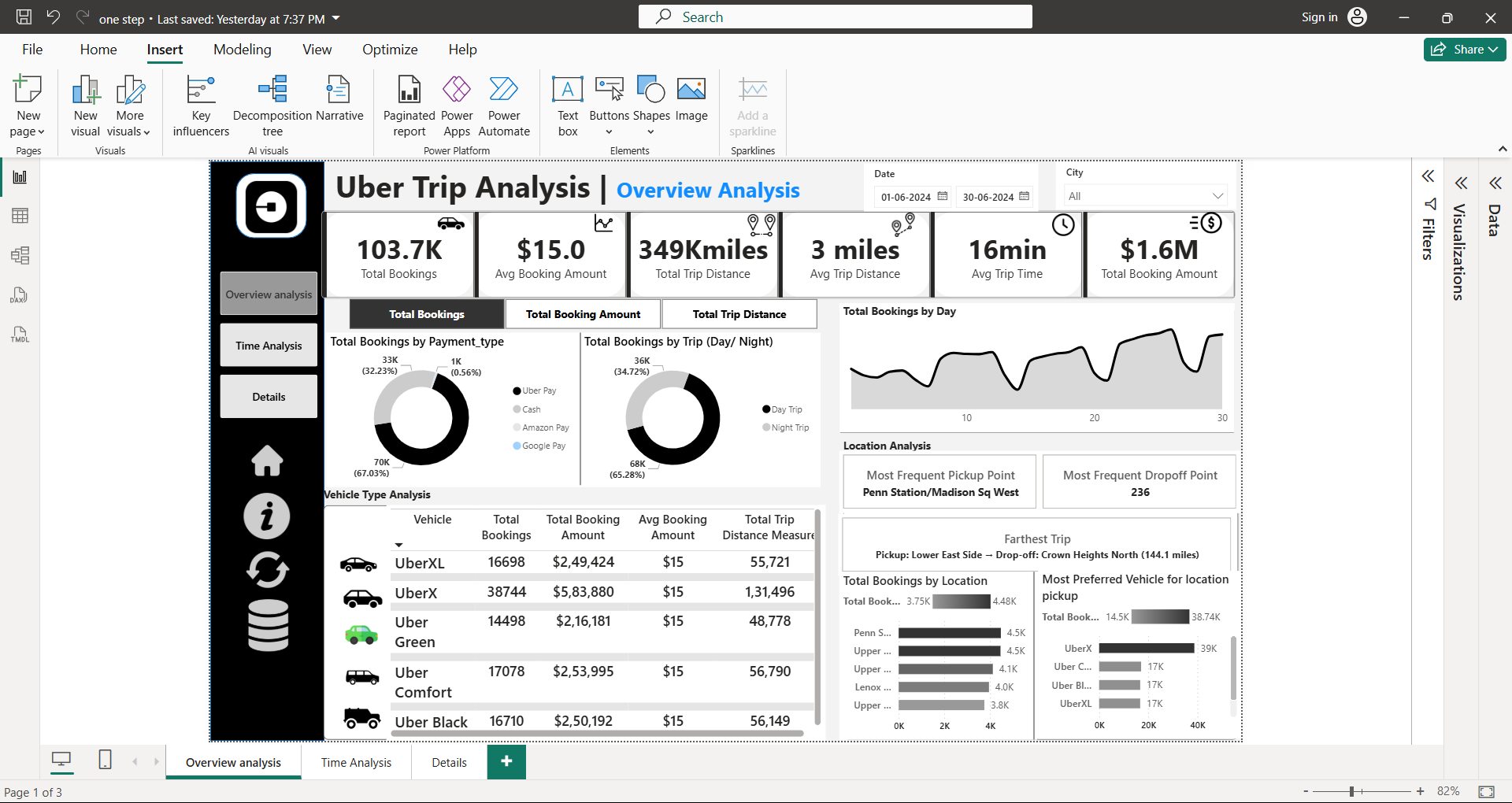Image resolution: width=1512 pixels, height=803 pixels.
Task: Switch to mobile layout view
Action: 105,760
